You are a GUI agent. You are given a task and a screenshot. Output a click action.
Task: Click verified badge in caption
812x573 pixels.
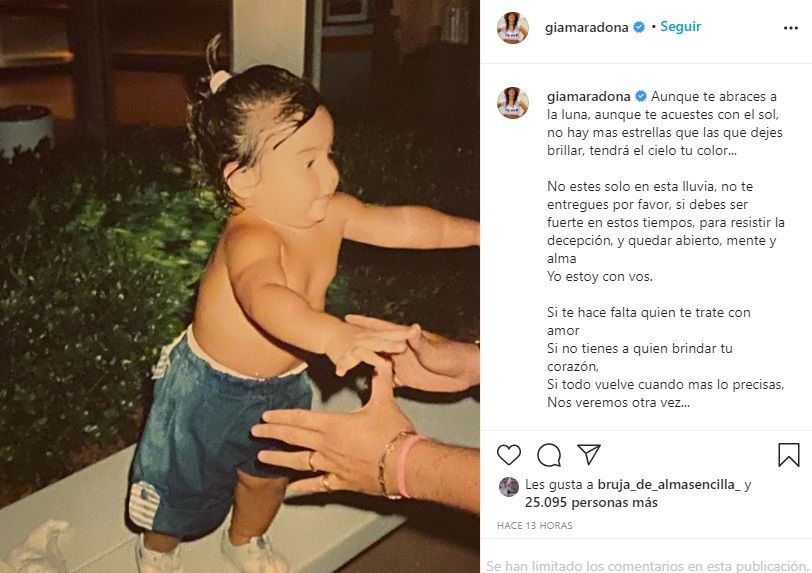tap(641, 96)
